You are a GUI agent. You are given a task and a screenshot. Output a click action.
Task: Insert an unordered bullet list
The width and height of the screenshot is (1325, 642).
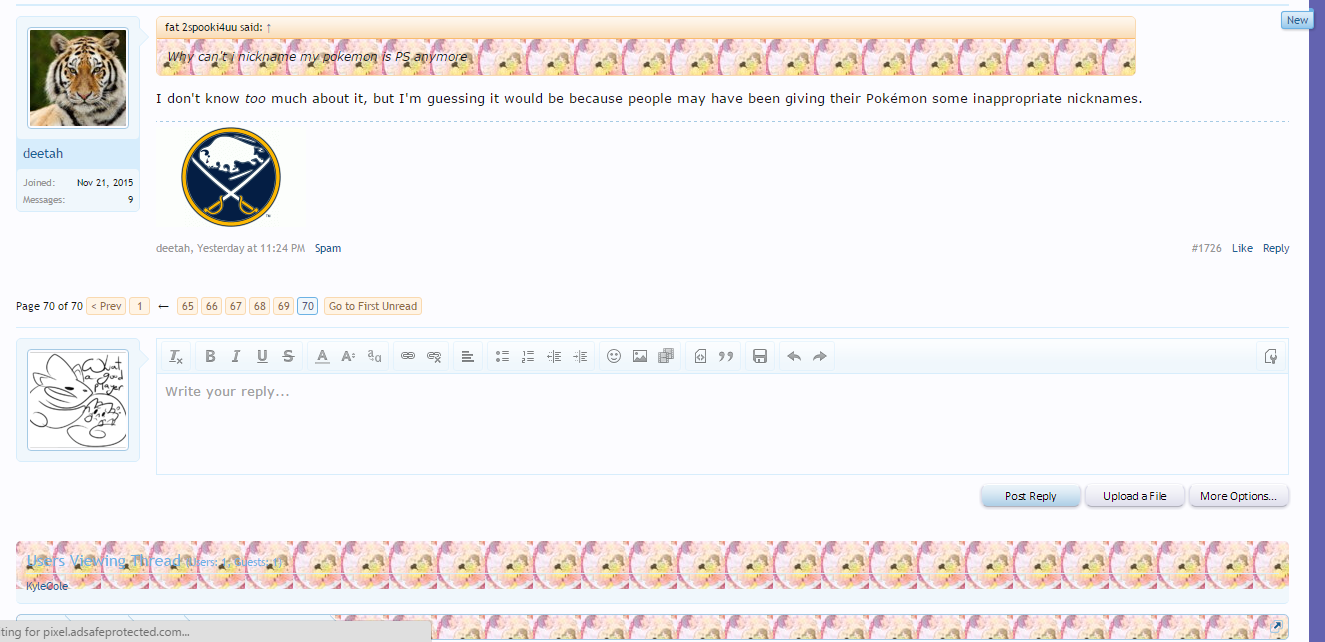coord(502,356)
